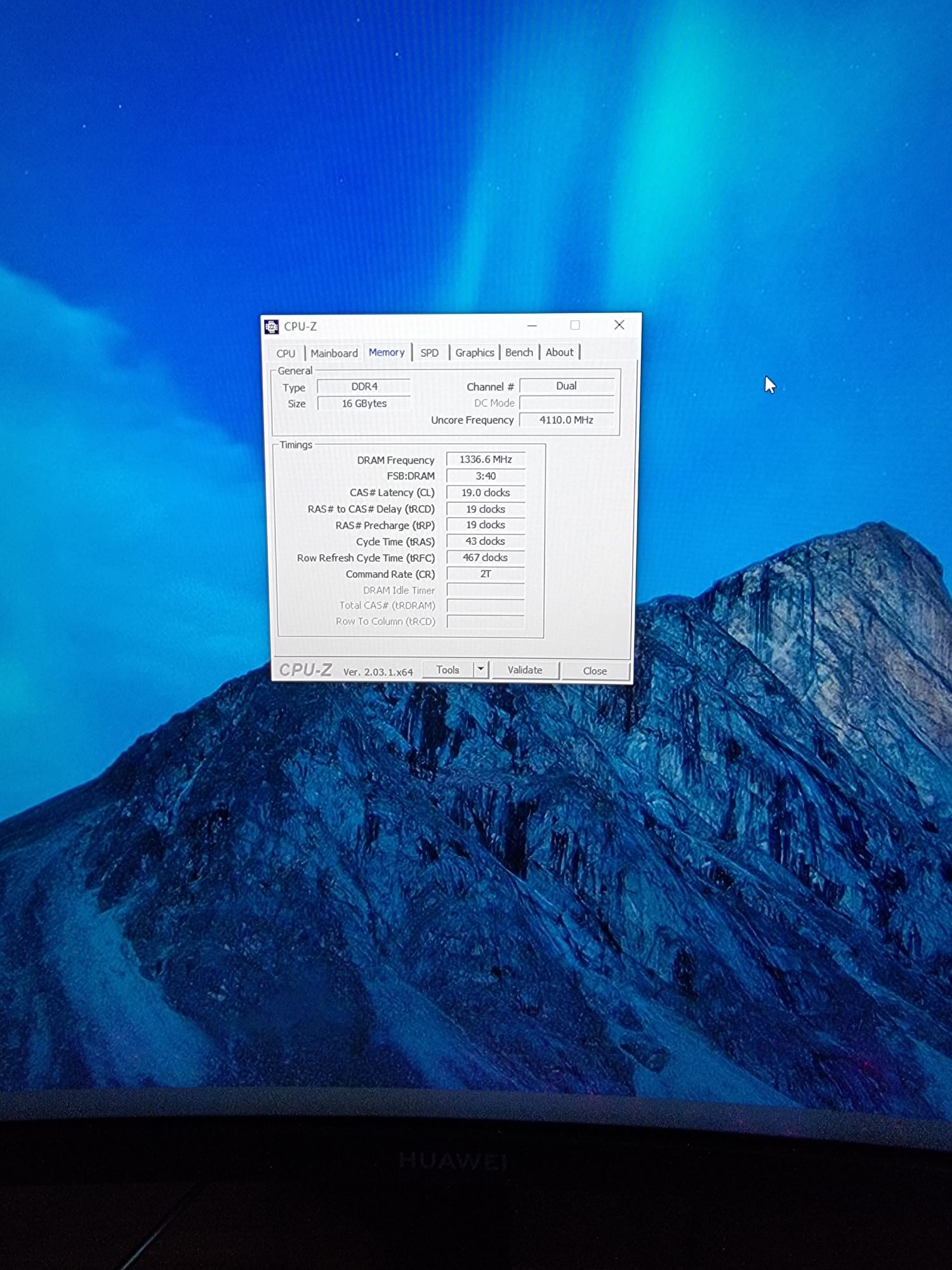The width and height of the screenshot is (952, 1270).
Task: Click the 16 GBytes size value
Action: tap(364, 403)
